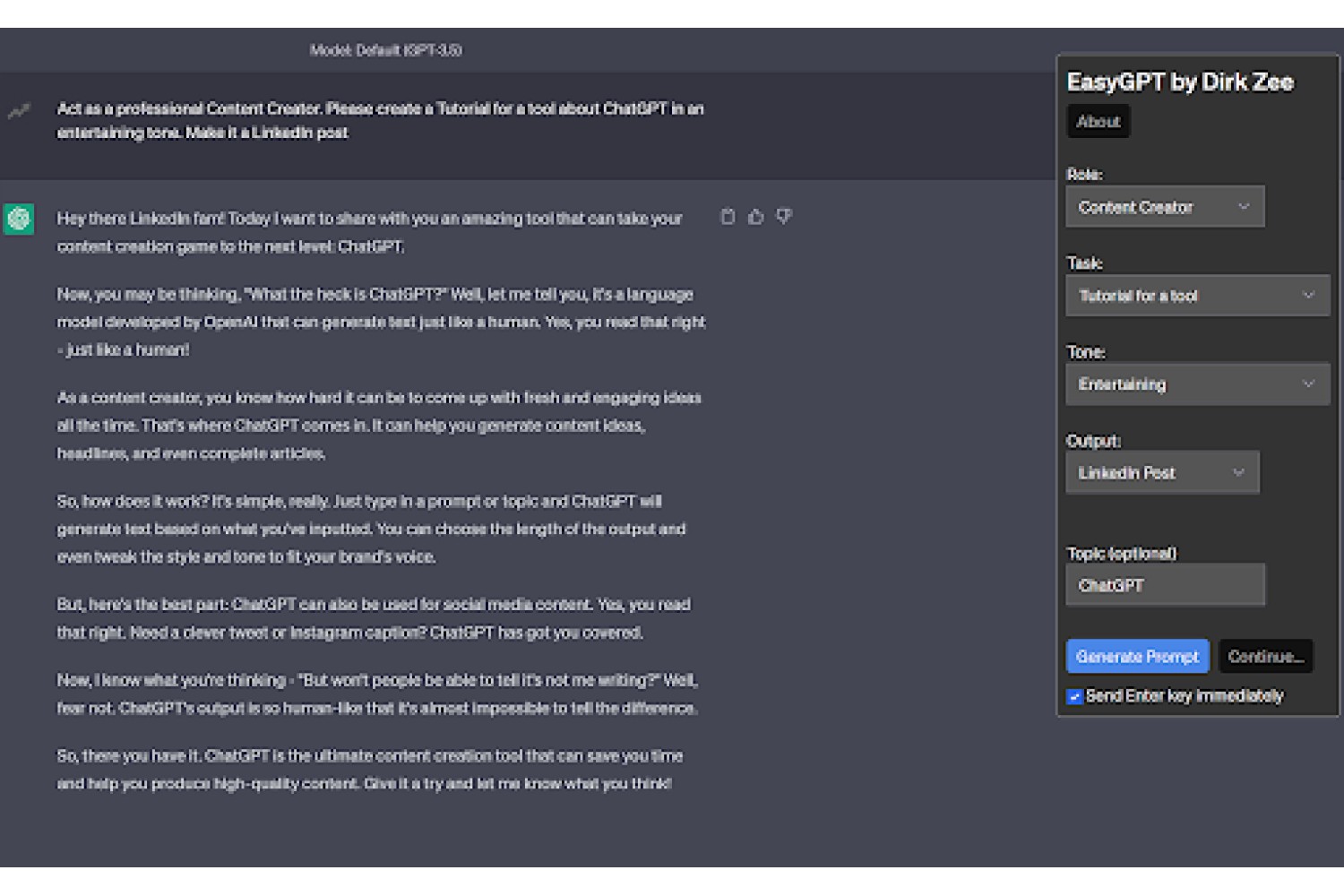Click the EasyGPT by Dirk Zee title
Screen dimensions: 1344x896
(1180, 82)
